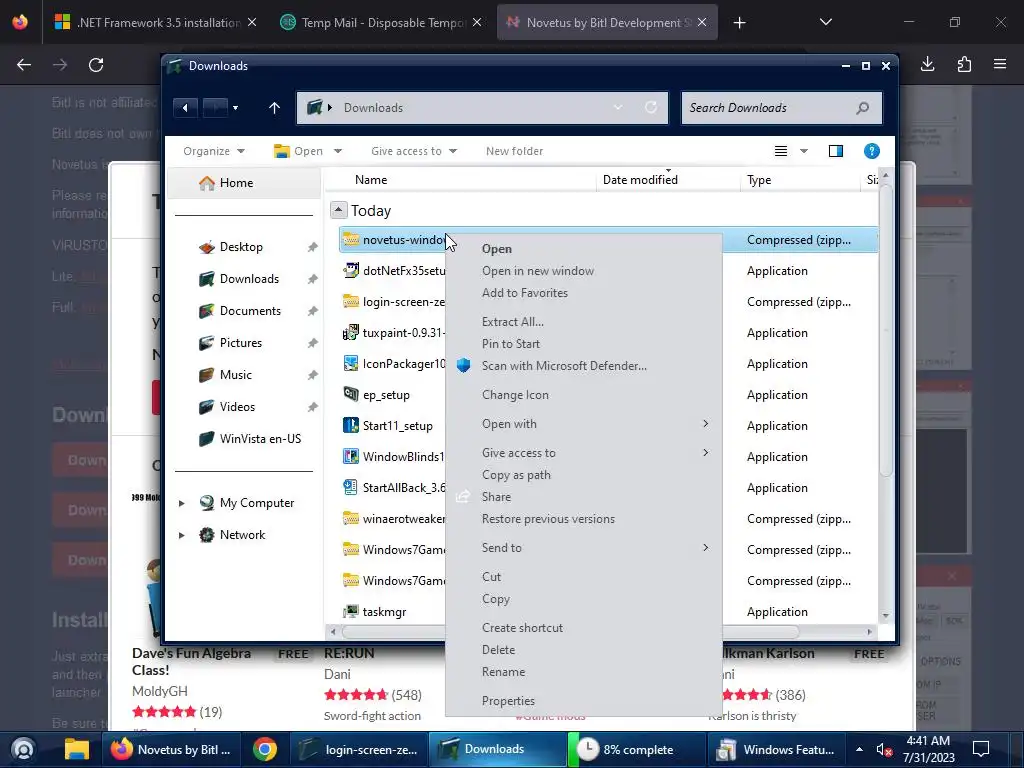1024x768 pixels.
Task: Click the up-one-level arrow in Explorer
Action: coord(274,108)
